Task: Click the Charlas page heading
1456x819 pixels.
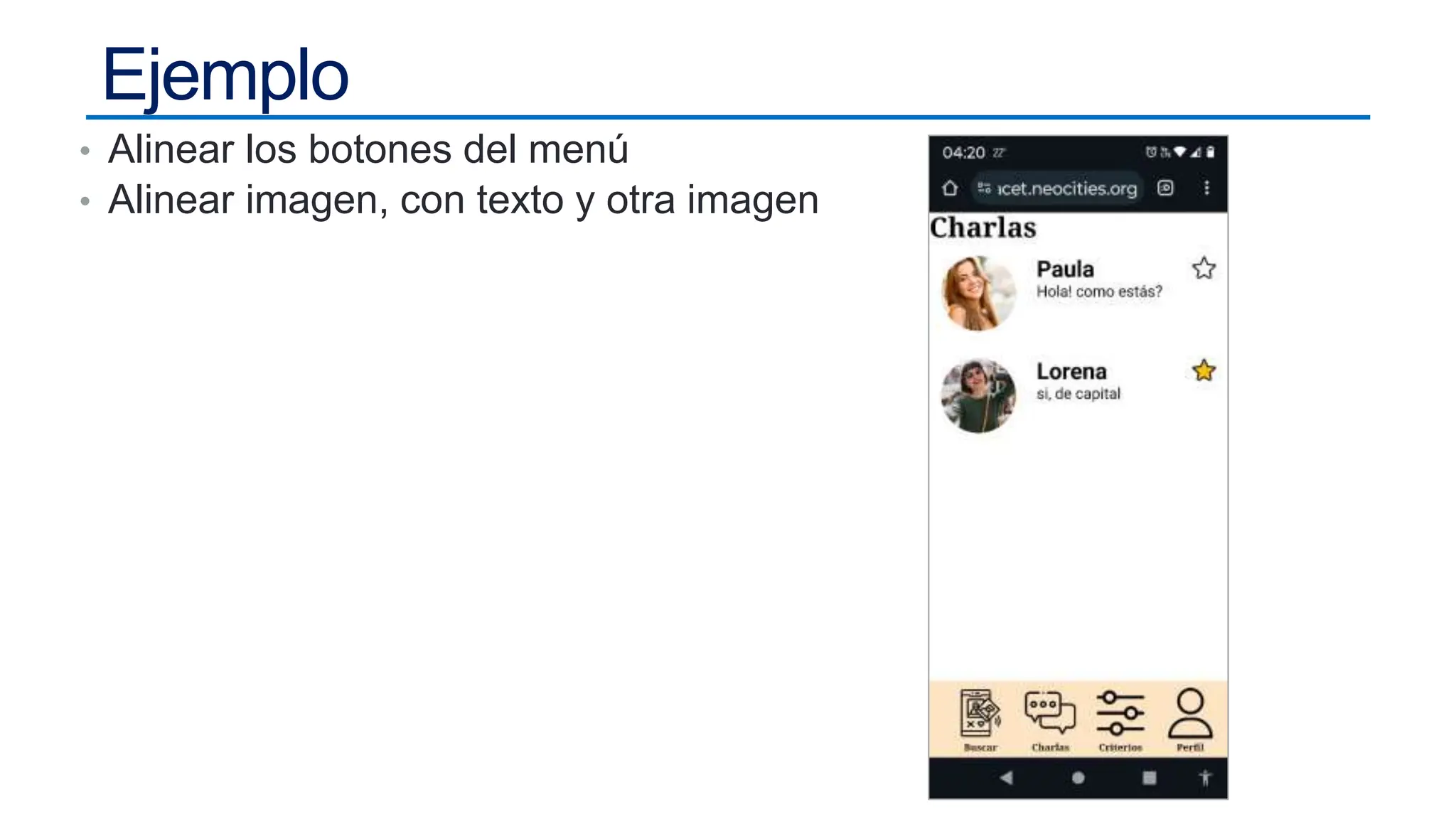Action: 983,227
